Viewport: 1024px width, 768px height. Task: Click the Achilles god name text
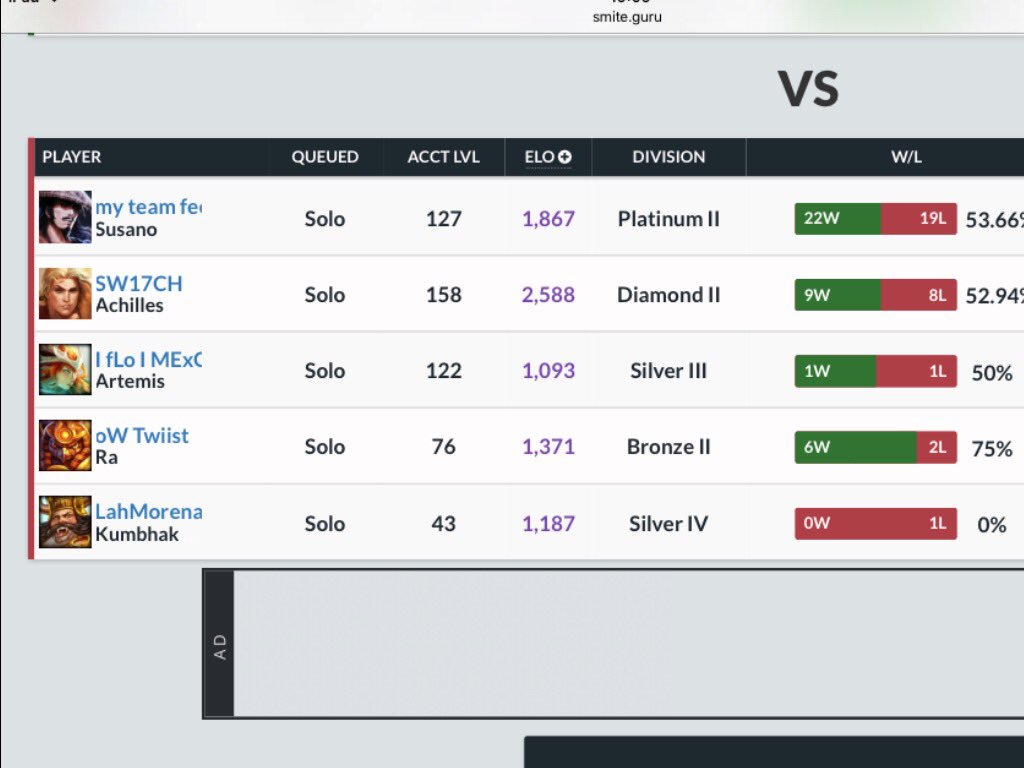click(129, 305)
